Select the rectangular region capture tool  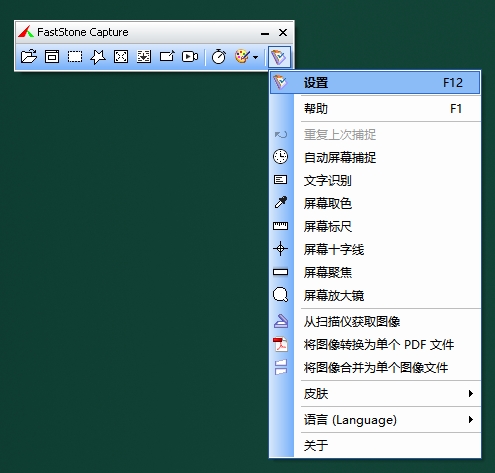[x=75, y=57]
